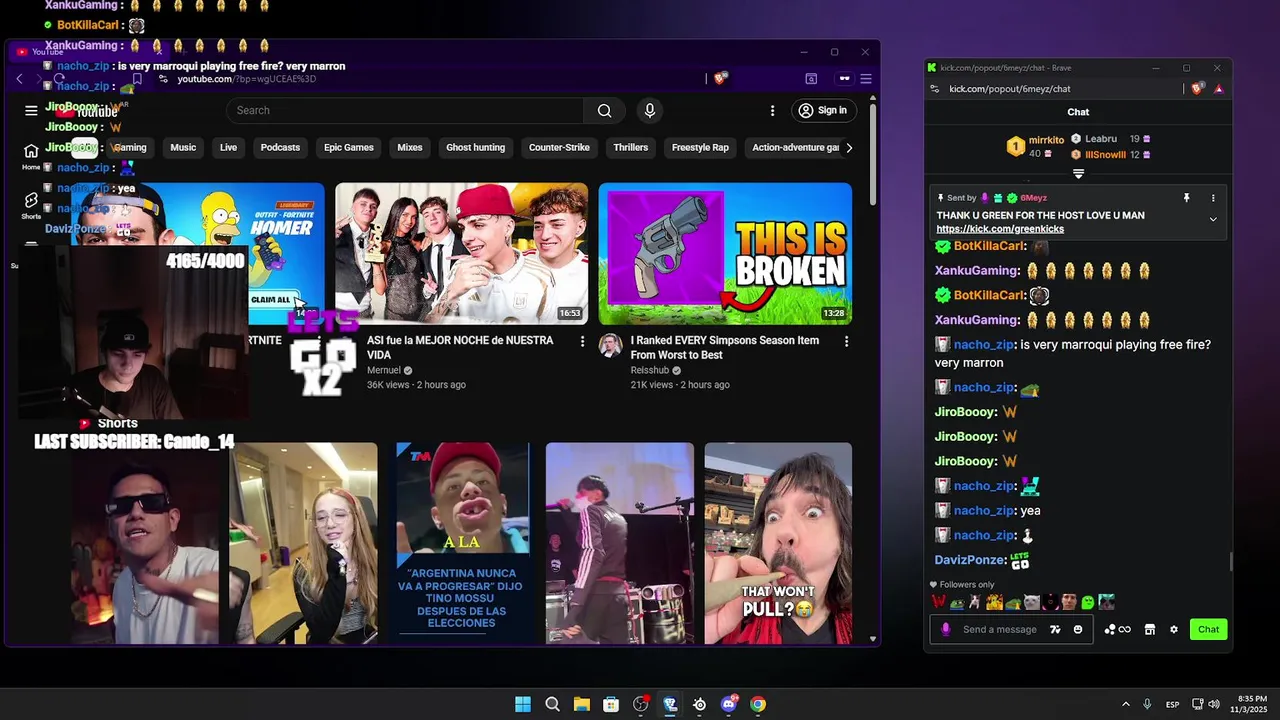Open the ARGENTINA NUNCA VA A PROGRESAR short
Image resolution: width=1280 pixels, height=720 pixels.
point(461,543)
